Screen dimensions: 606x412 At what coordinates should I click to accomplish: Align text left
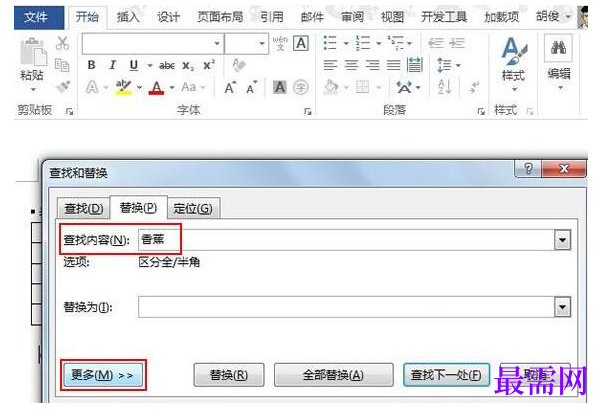(330, 65)
